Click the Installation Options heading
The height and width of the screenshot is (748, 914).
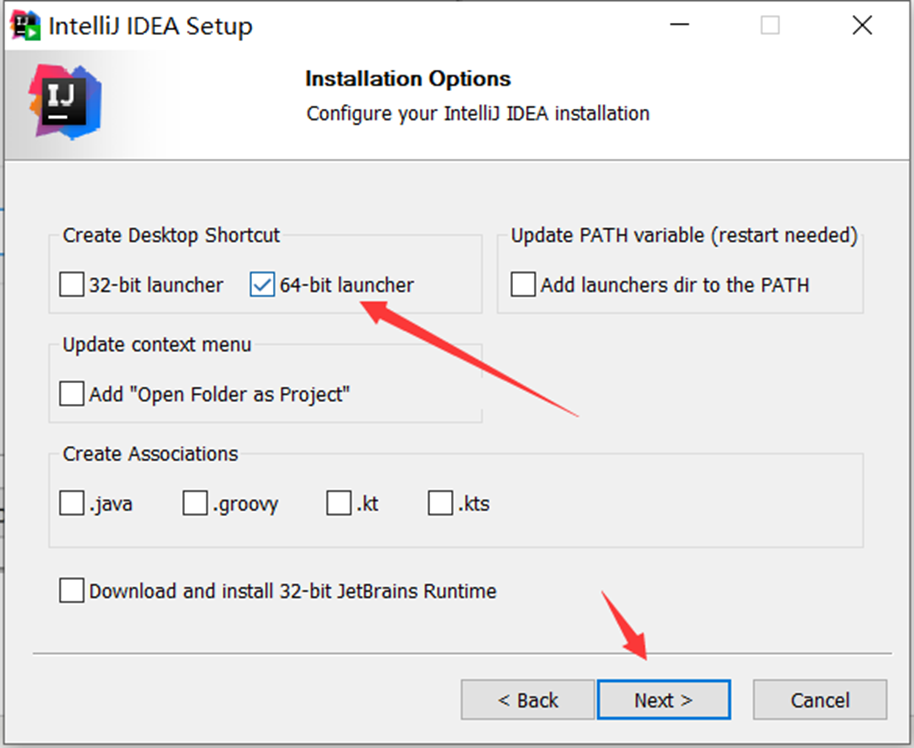point(408,79)
